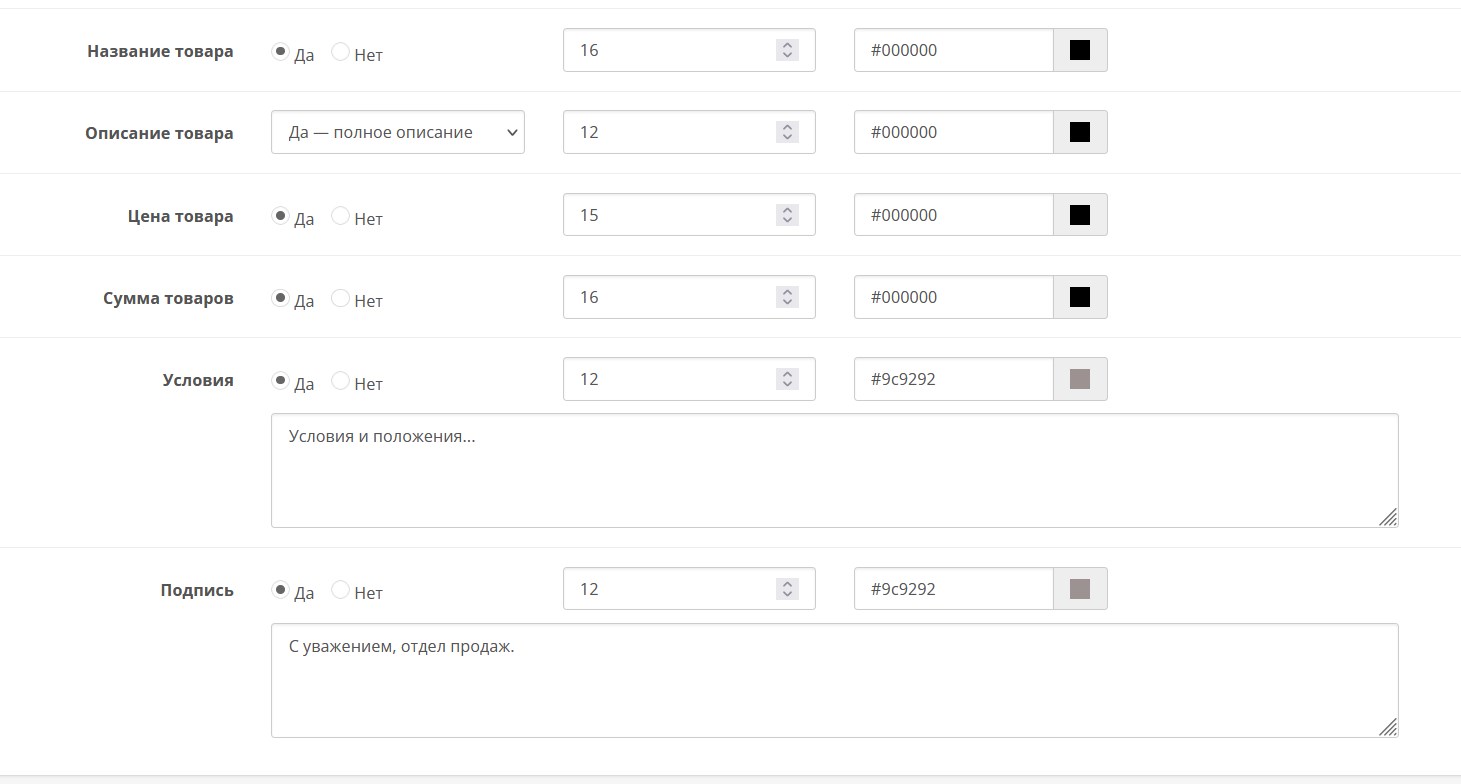Click the Условия и положения text area
The width and height of the screenshot is (1461, 784).
pyautogui.click(x=833, y=470)
